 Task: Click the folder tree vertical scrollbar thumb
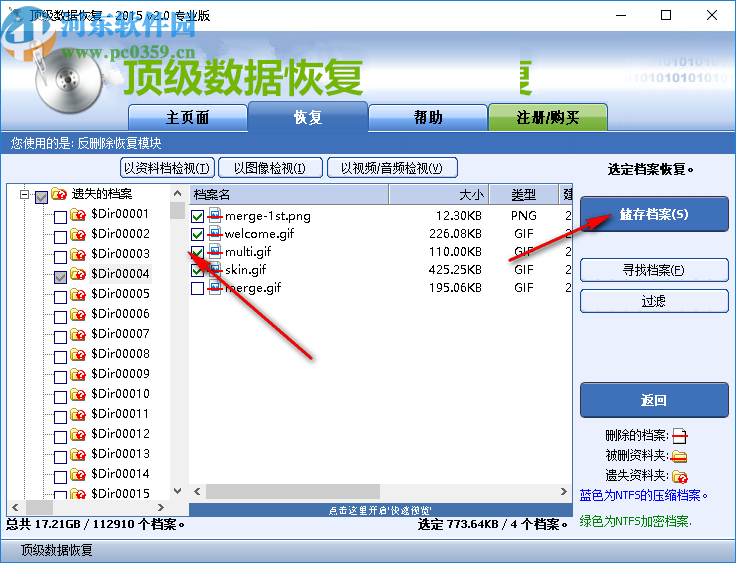point(177,210)
